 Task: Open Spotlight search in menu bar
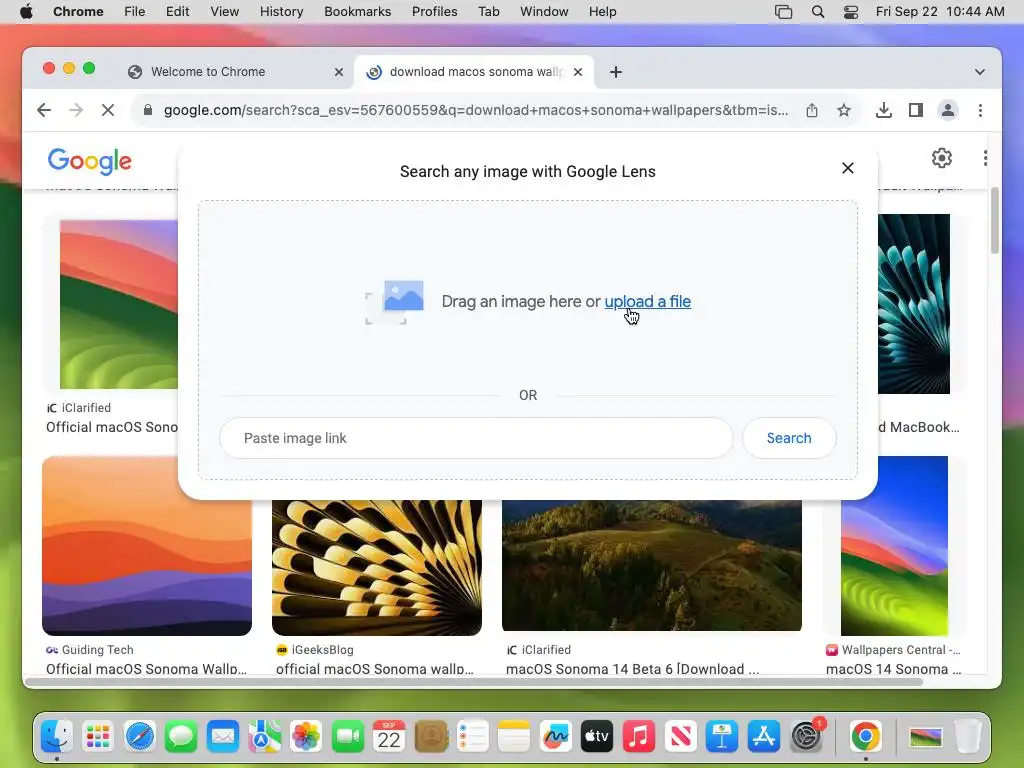(818, 12)
